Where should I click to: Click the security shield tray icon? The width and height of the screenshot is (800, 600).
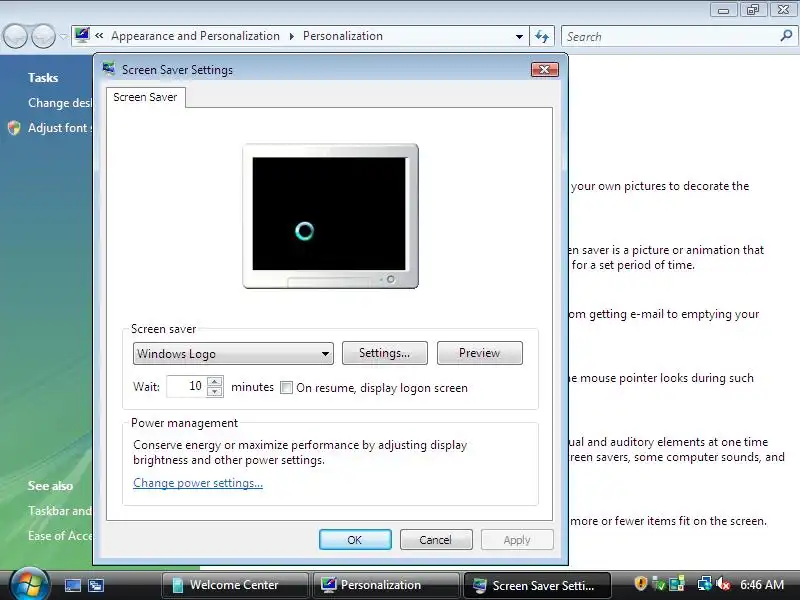point(640,583)
